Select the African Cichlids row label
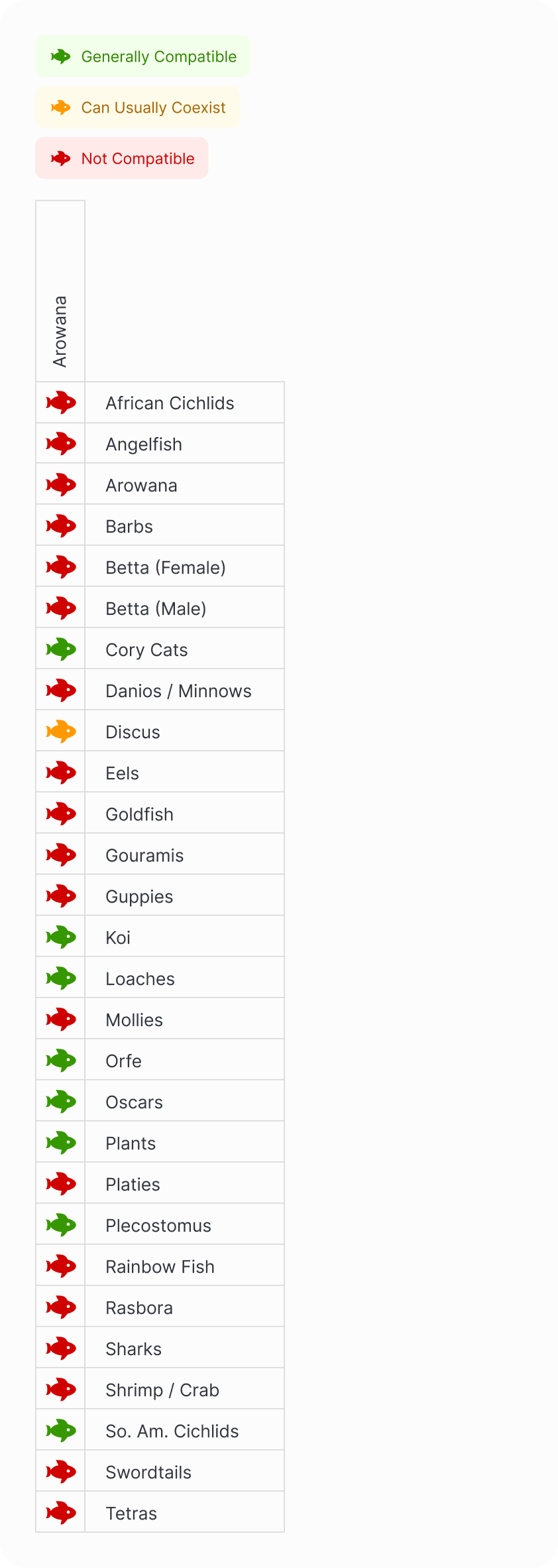The width and height of the screenshot is (558, 1568). 170,403
